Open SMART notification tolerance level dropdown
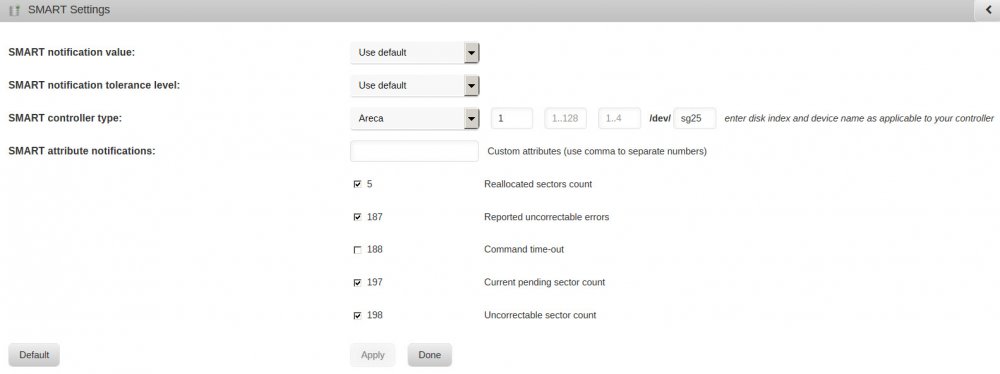1000x374 pixels. (x=415, y=86)
